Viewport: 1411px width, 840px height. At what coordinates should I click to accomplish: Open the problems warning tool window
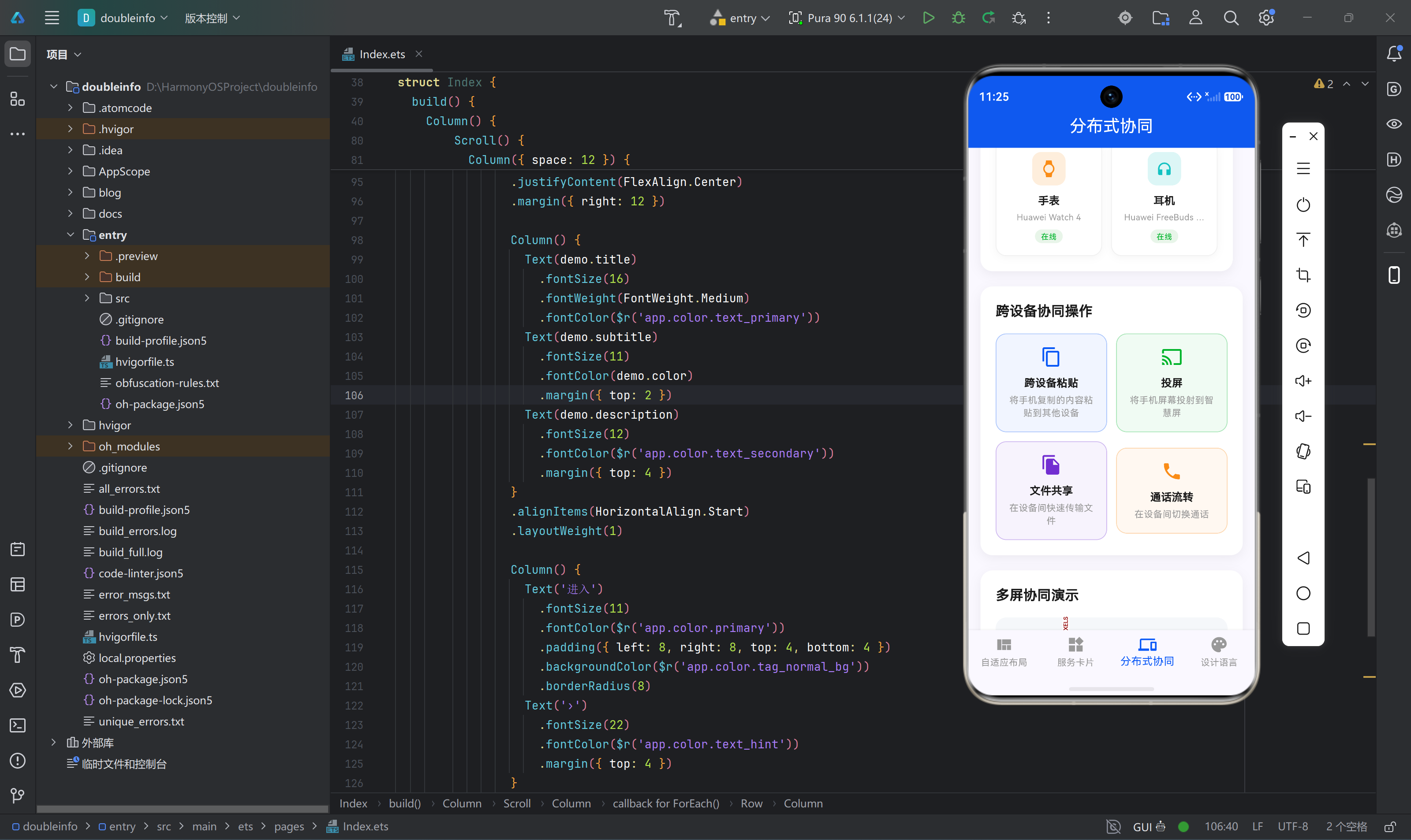point(18,761)
